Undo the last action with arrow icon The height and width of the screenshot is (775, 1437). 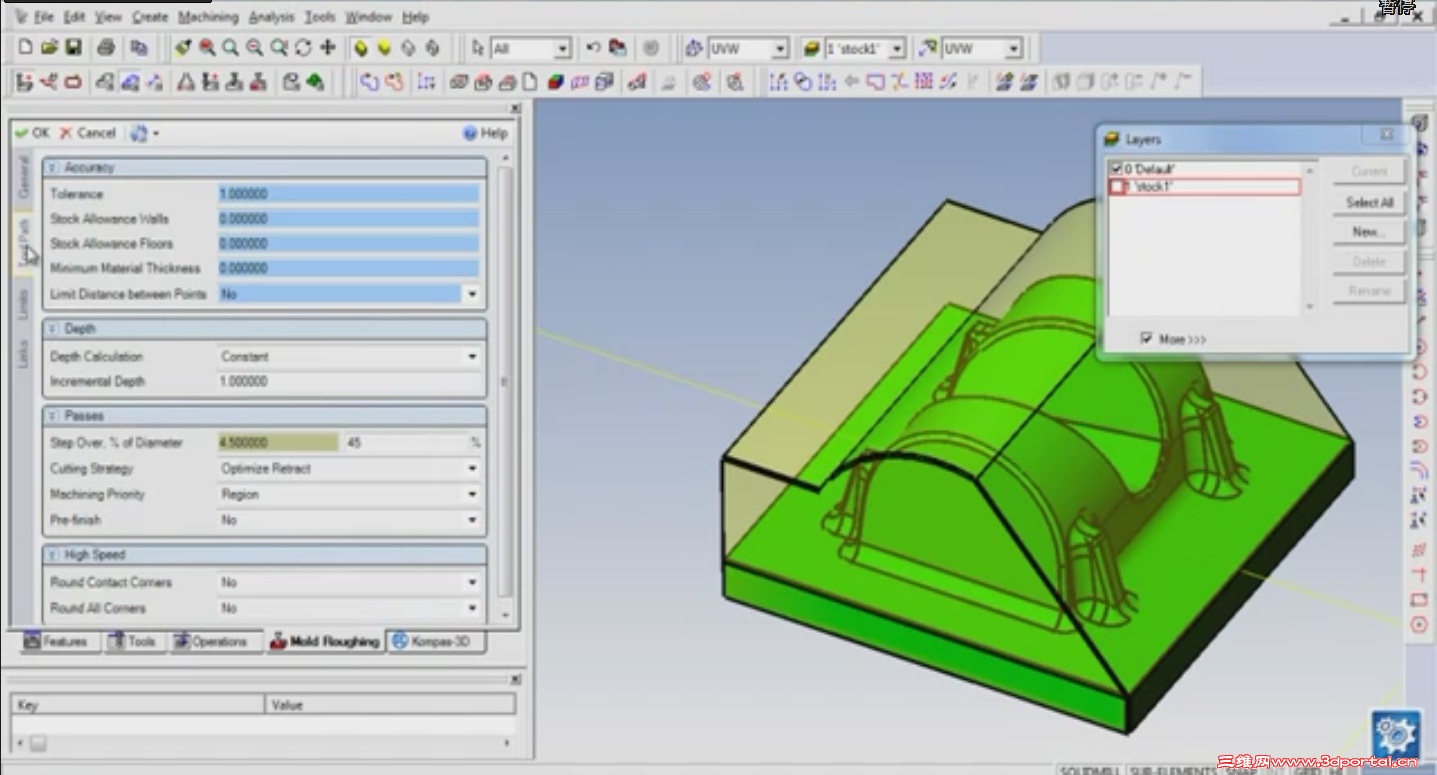click(x=593, y=48)
